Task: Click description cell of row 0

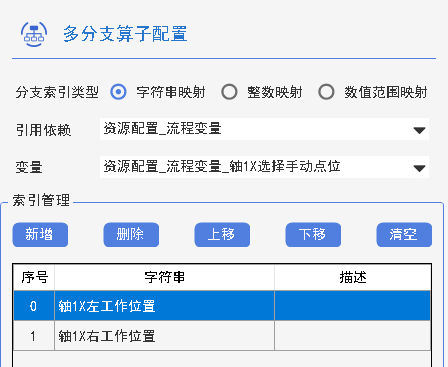Action: [x=353, y=306]
